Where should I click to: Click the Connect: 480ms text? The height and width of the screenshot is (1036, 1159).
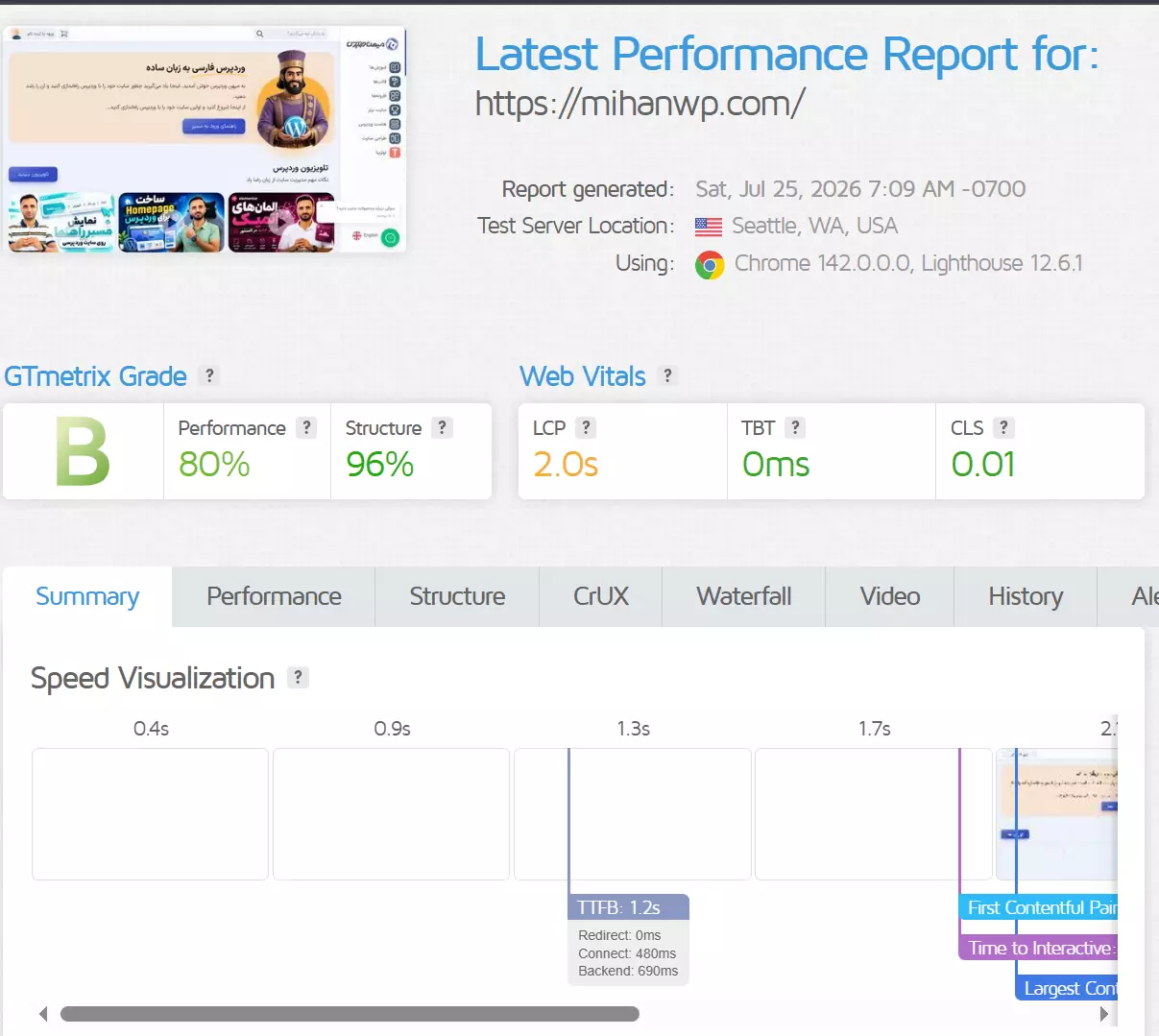627,953
